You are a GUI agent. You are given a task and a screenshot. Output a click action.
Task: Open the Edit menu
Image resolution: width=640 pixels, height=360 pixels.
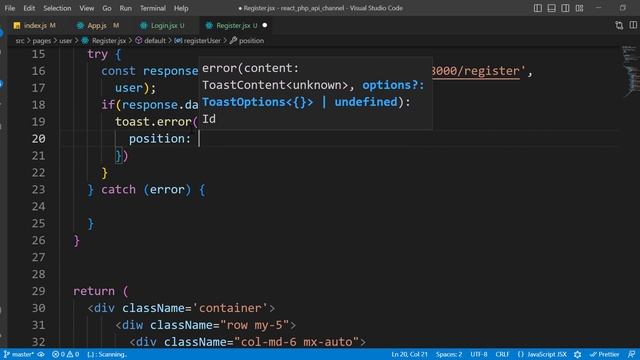pos(29,8)
